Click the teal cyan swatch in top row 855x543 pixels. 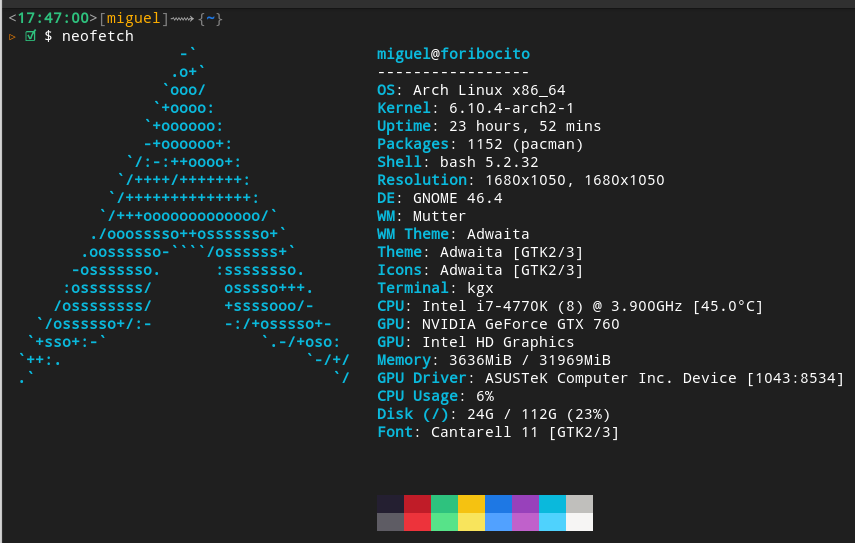(x=552, y=504)
